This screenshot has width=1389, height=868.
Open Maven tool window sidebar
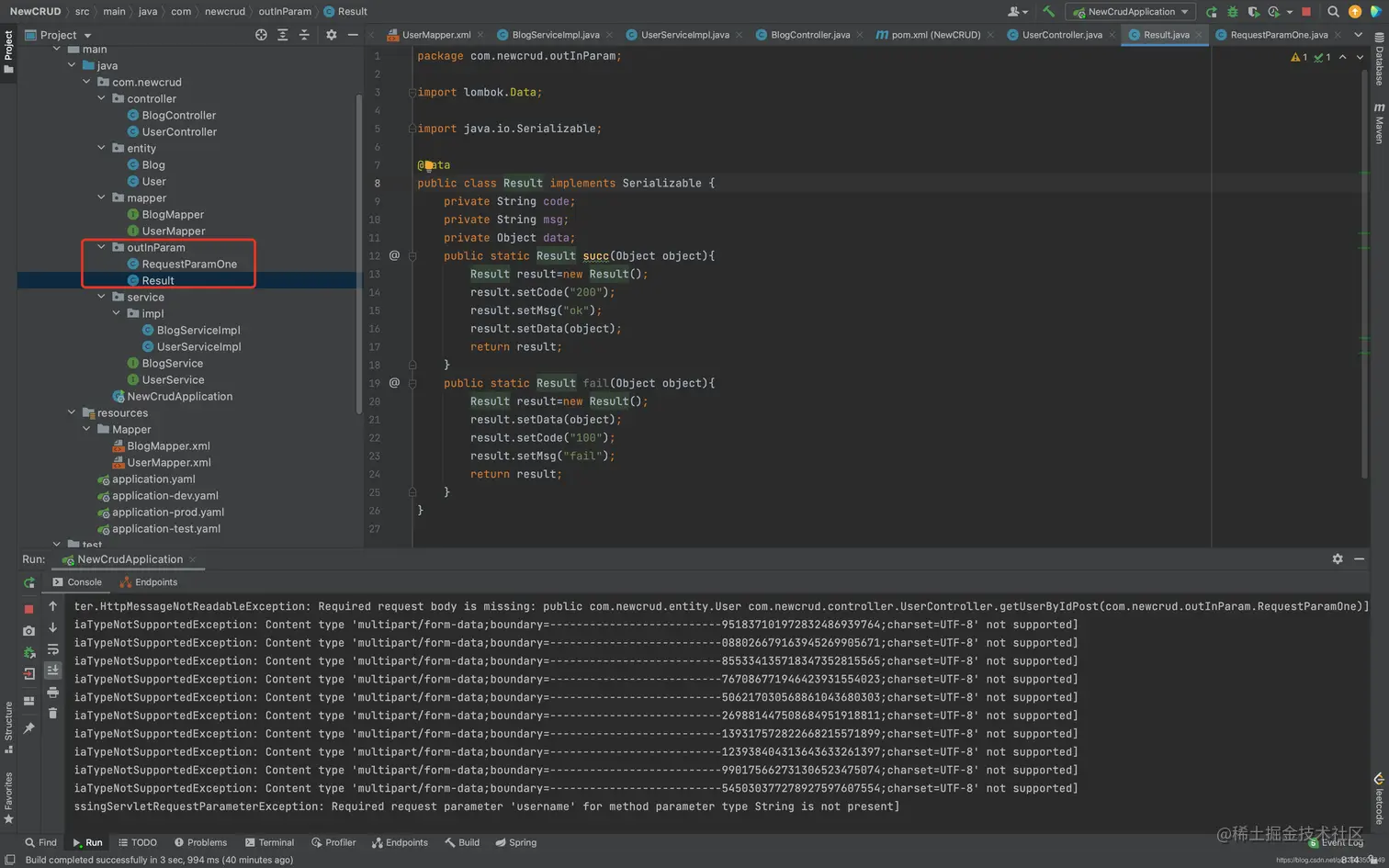tap(1379, 123)
